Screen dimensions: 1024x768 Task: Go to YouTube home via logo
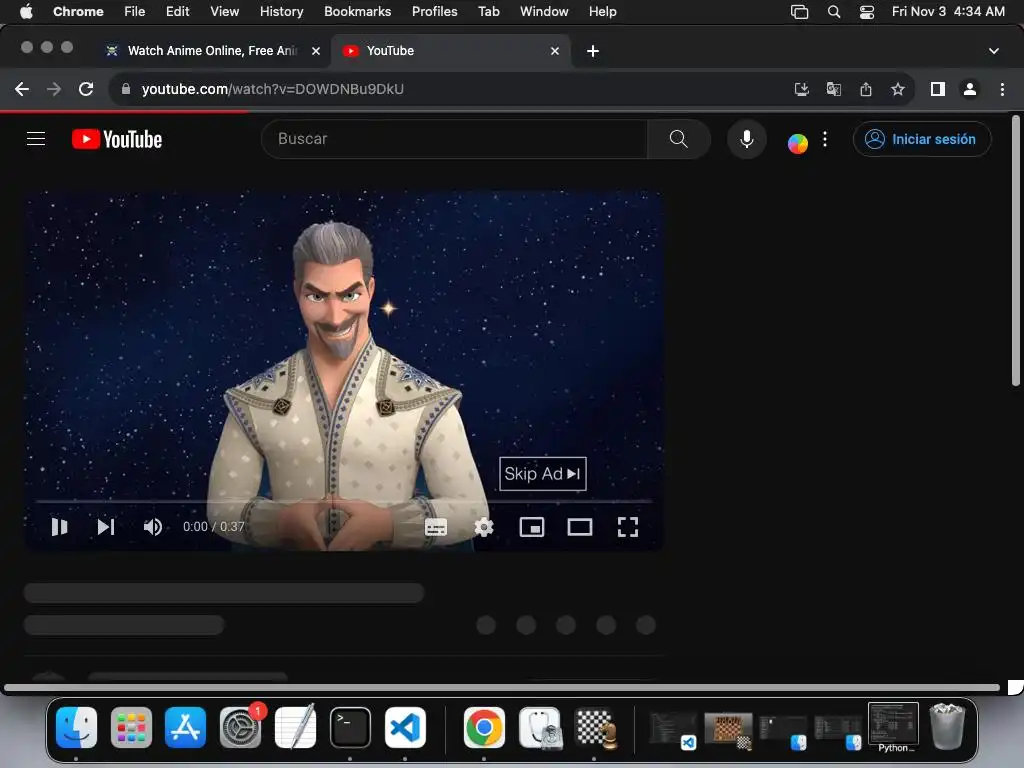[117, 139]
